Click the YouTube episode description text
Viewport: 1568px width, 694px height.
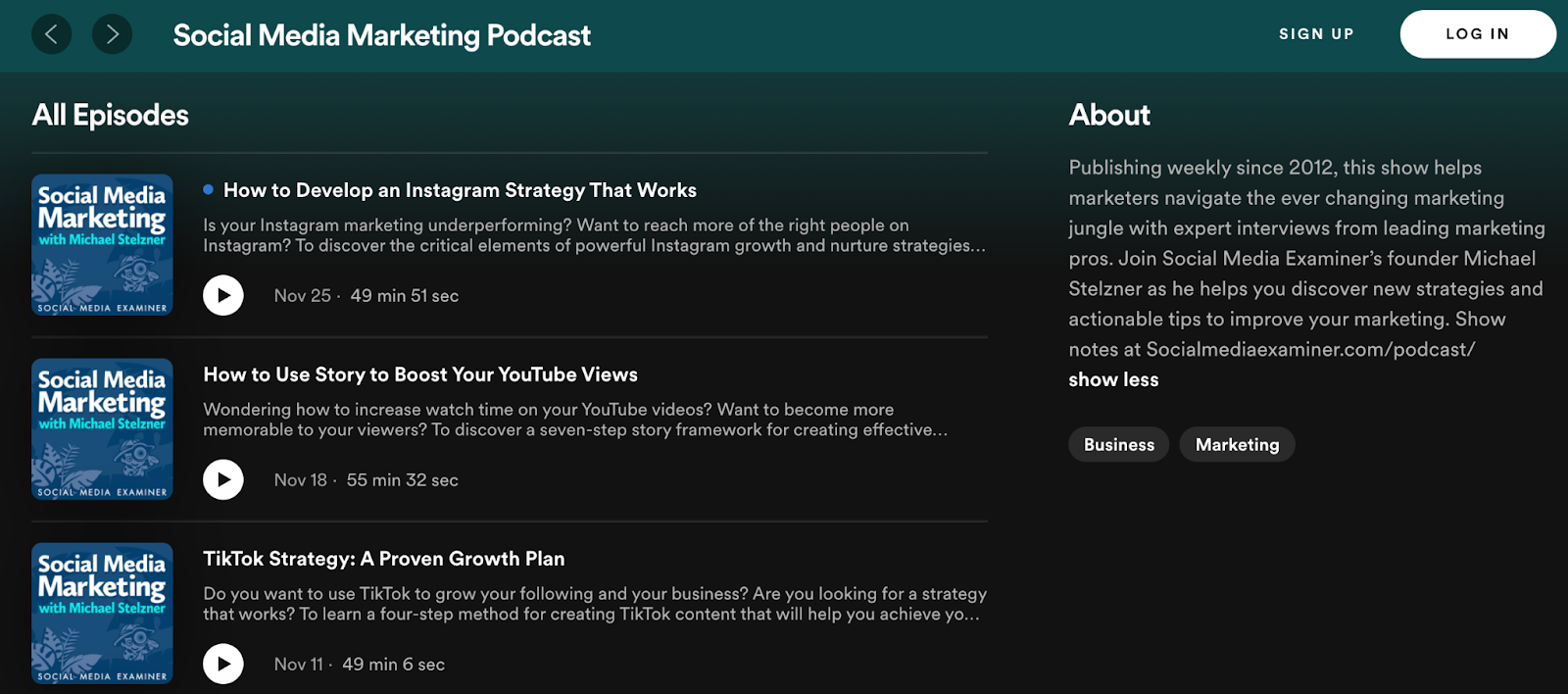click(575, 420)
